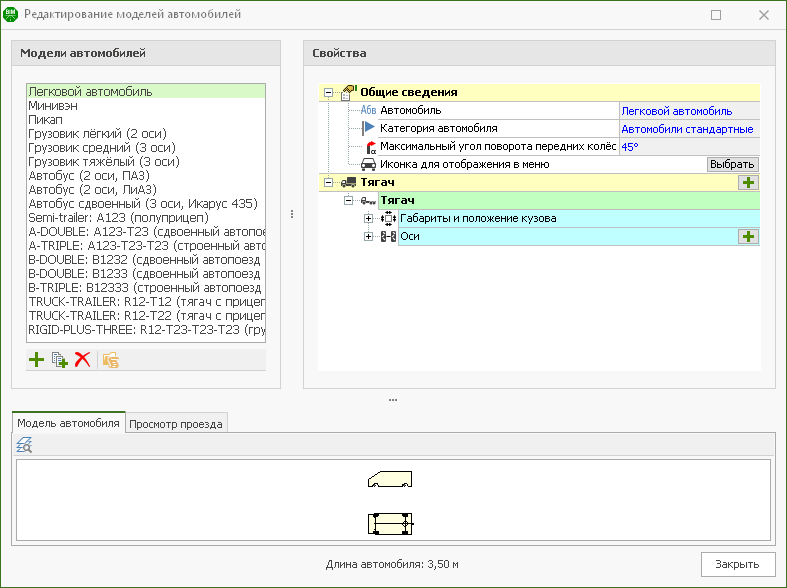Select Минивэн in the models list

pyautogui.click(x=146, y=106)
